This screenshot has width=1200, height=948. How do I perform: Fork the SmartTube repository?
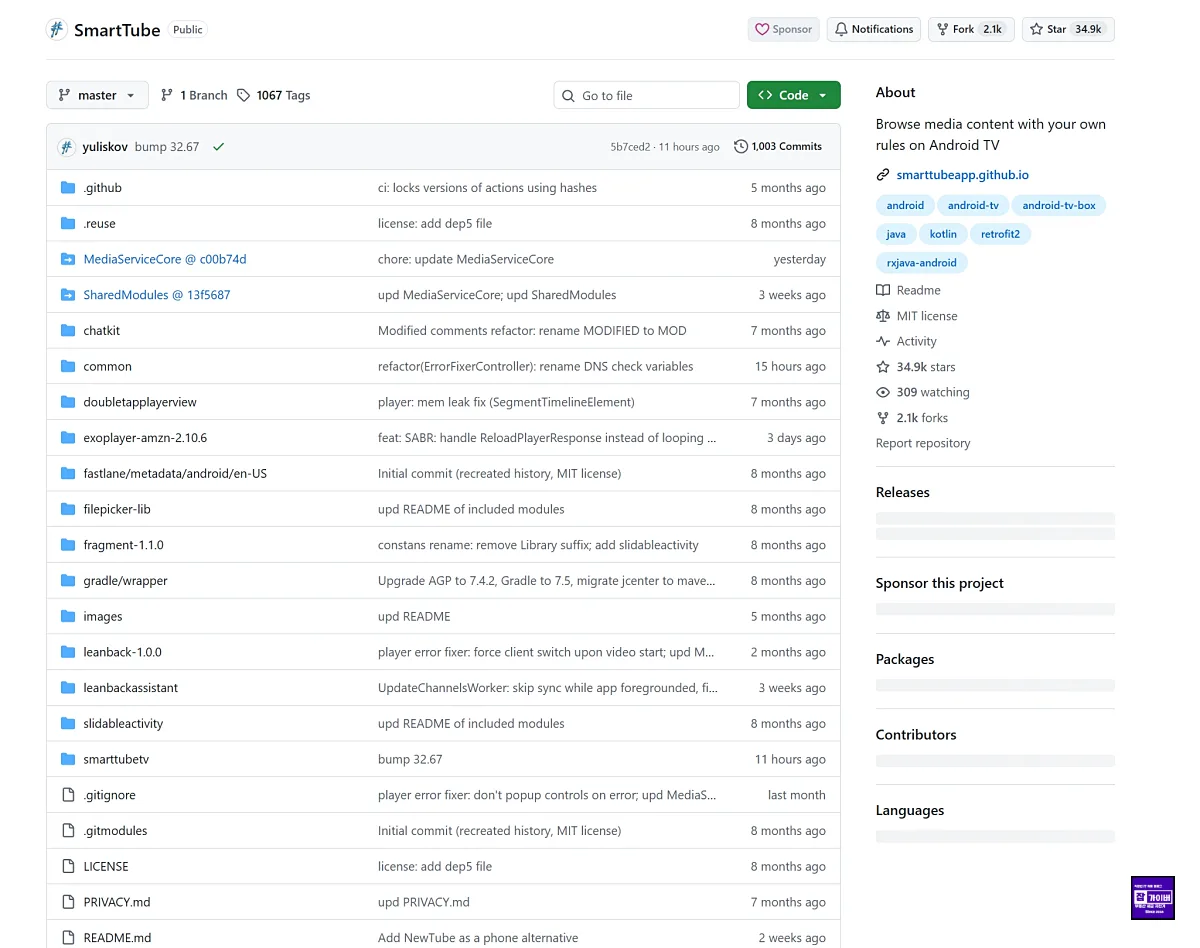coord(971,30)
